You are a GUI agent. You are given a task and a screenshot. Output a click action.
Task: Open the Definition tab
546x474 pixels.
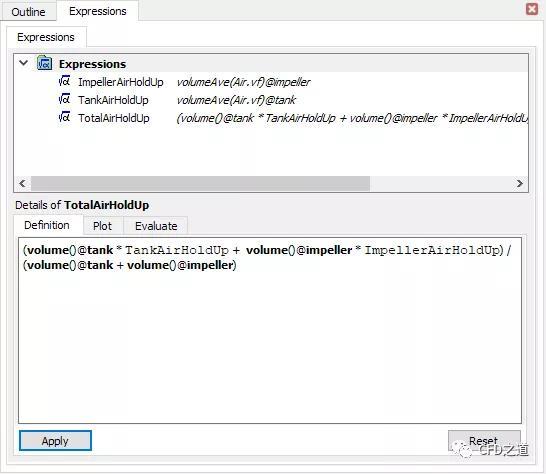point(47,225)
